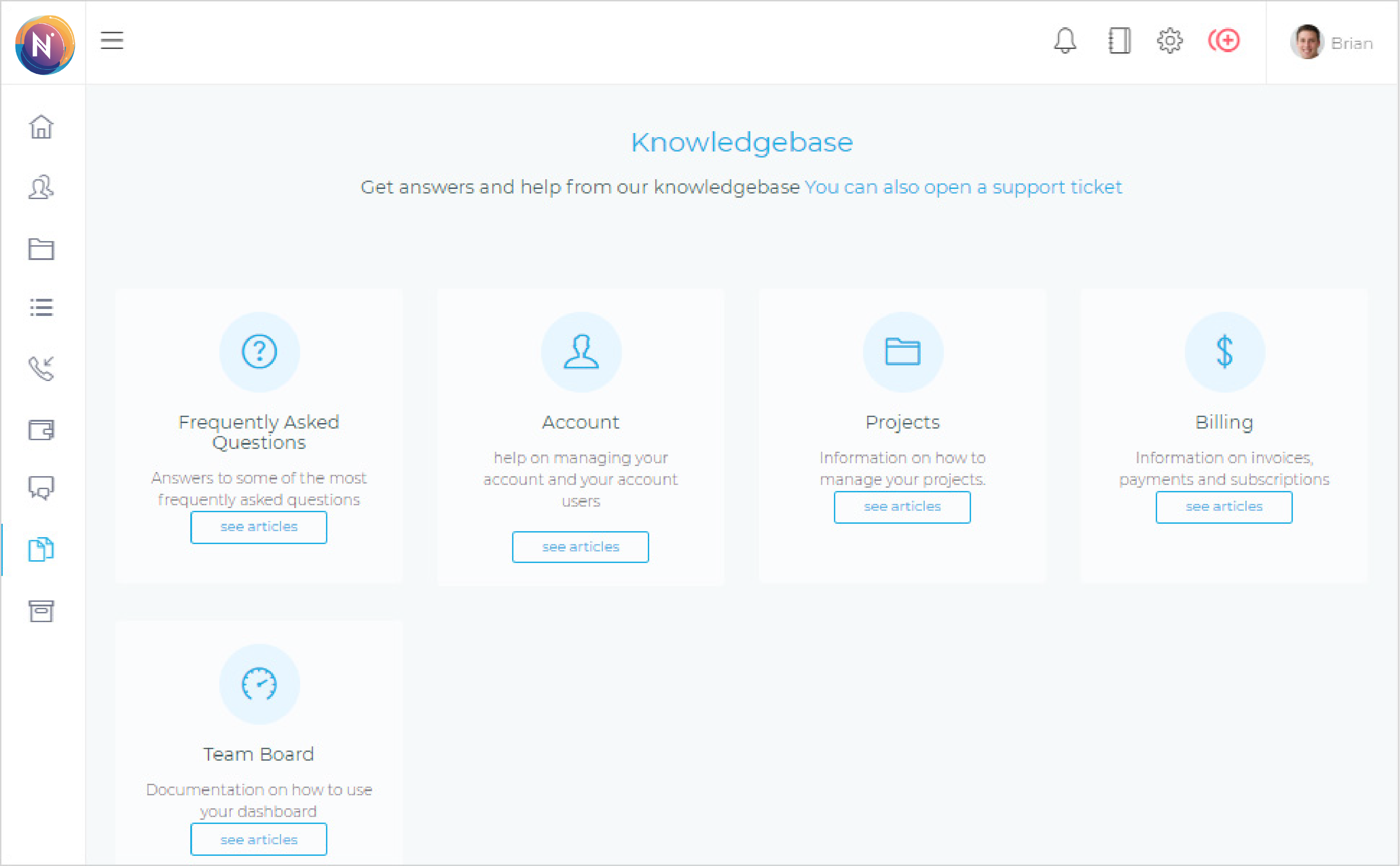Click the NextLoop logo
1400x866 pixels.
[x=44, y=44]
